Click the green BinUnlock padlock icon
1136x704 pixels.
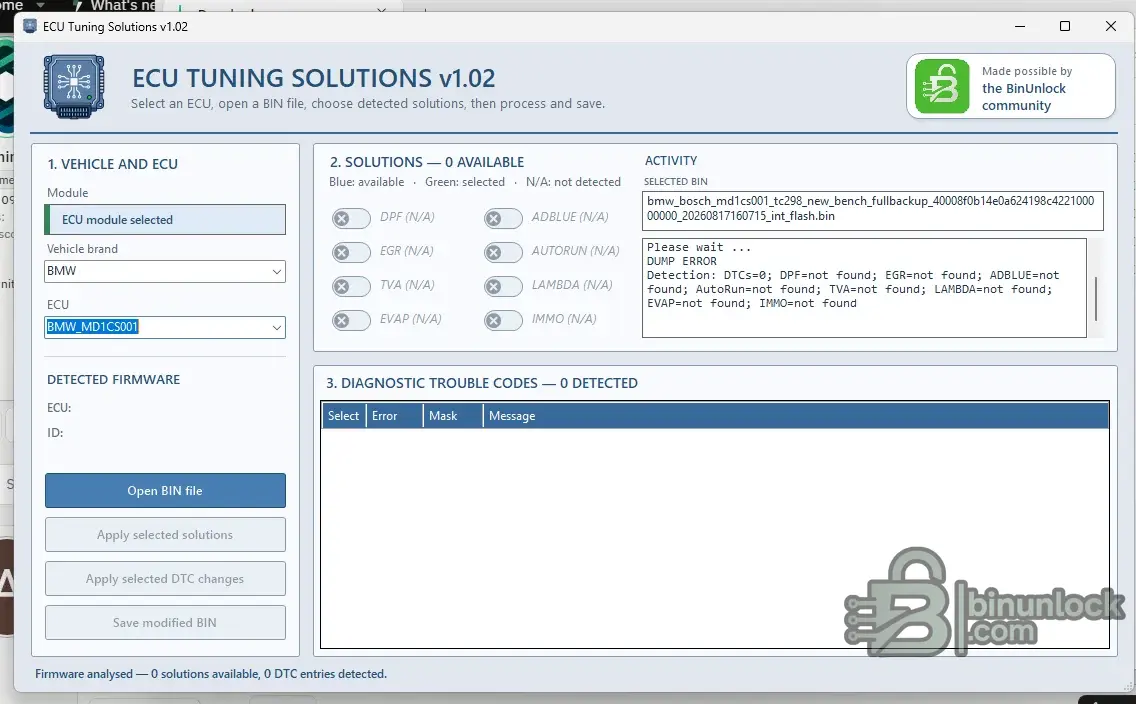(942, 86)
